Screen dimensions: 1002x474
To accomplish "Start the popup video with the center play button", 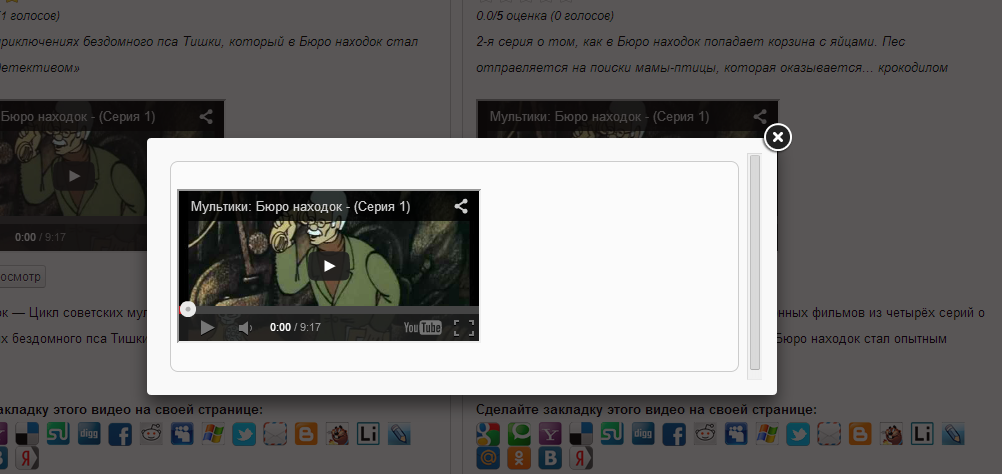I will (x=329, y=266).
